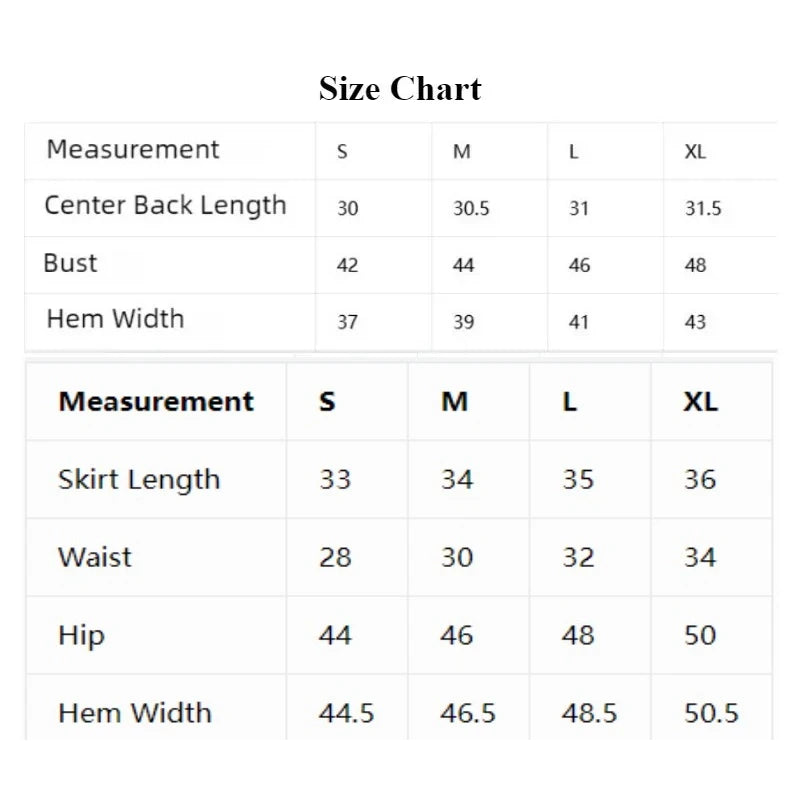Select the top hem width value 43
The width and height of the screenshot is (800, 800).
click(695, 322)
